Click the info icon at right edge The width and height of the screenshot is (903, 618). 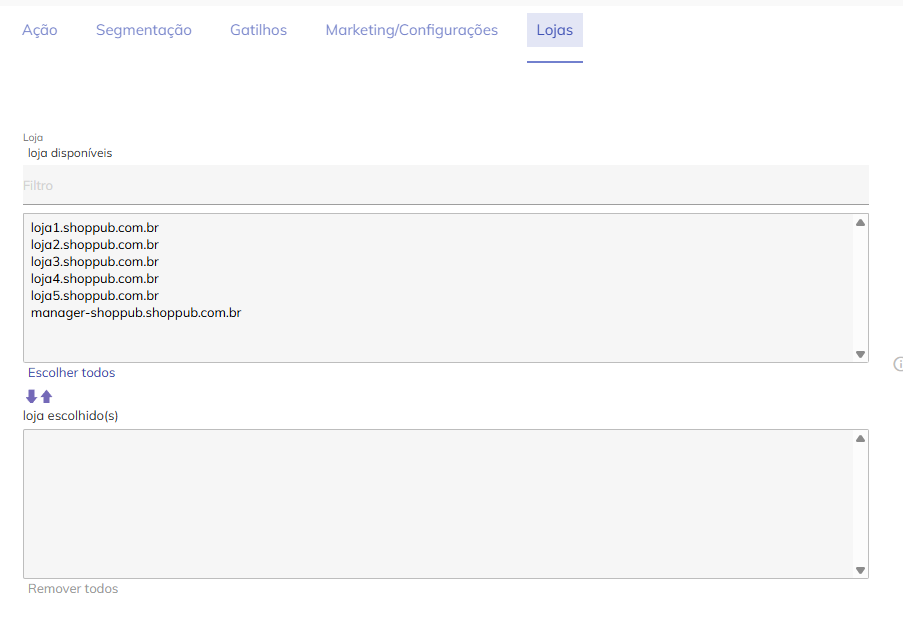coord(898,365)
